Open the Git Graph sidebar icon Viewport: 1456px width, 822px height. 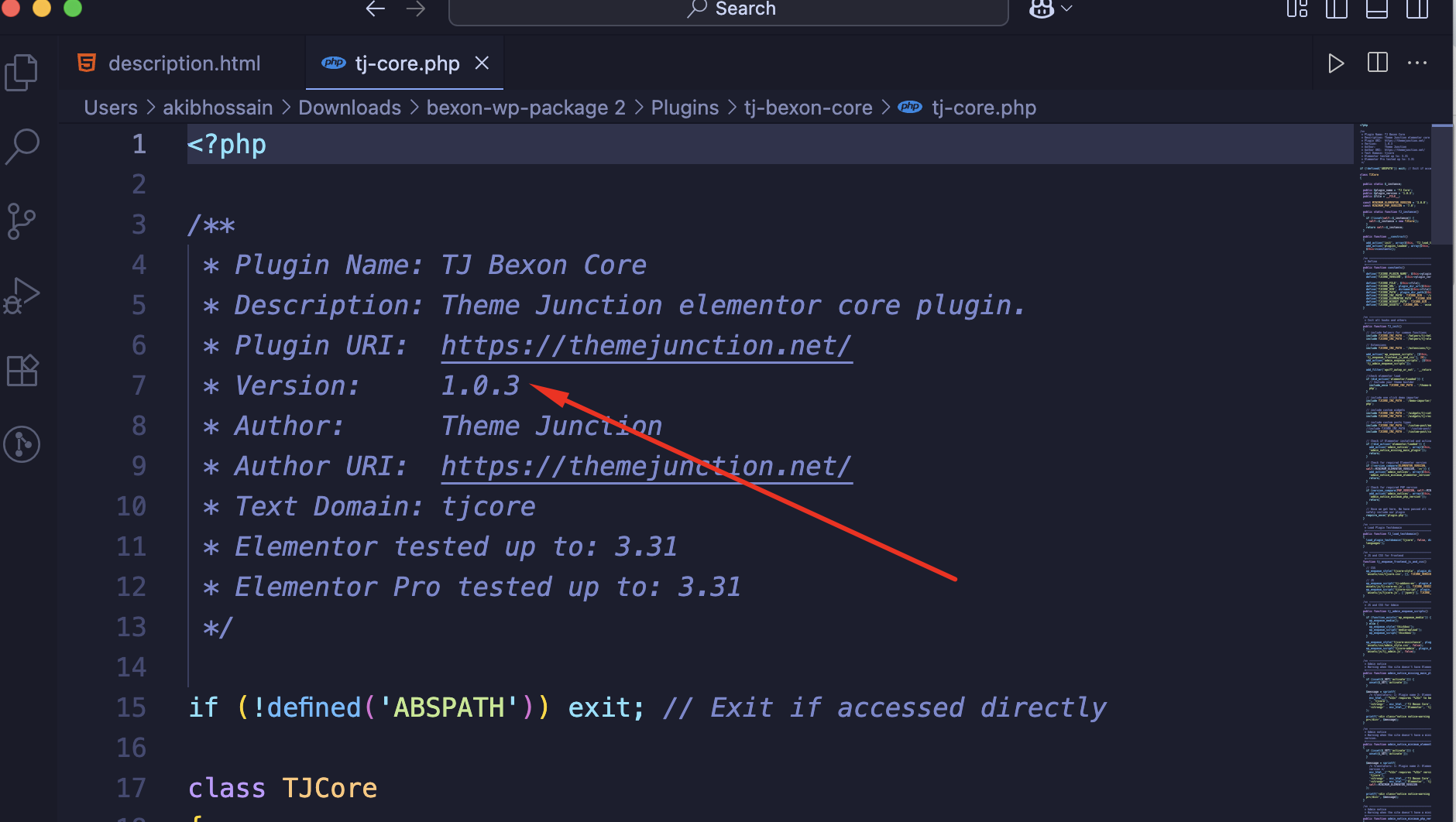tap(22, 444)
